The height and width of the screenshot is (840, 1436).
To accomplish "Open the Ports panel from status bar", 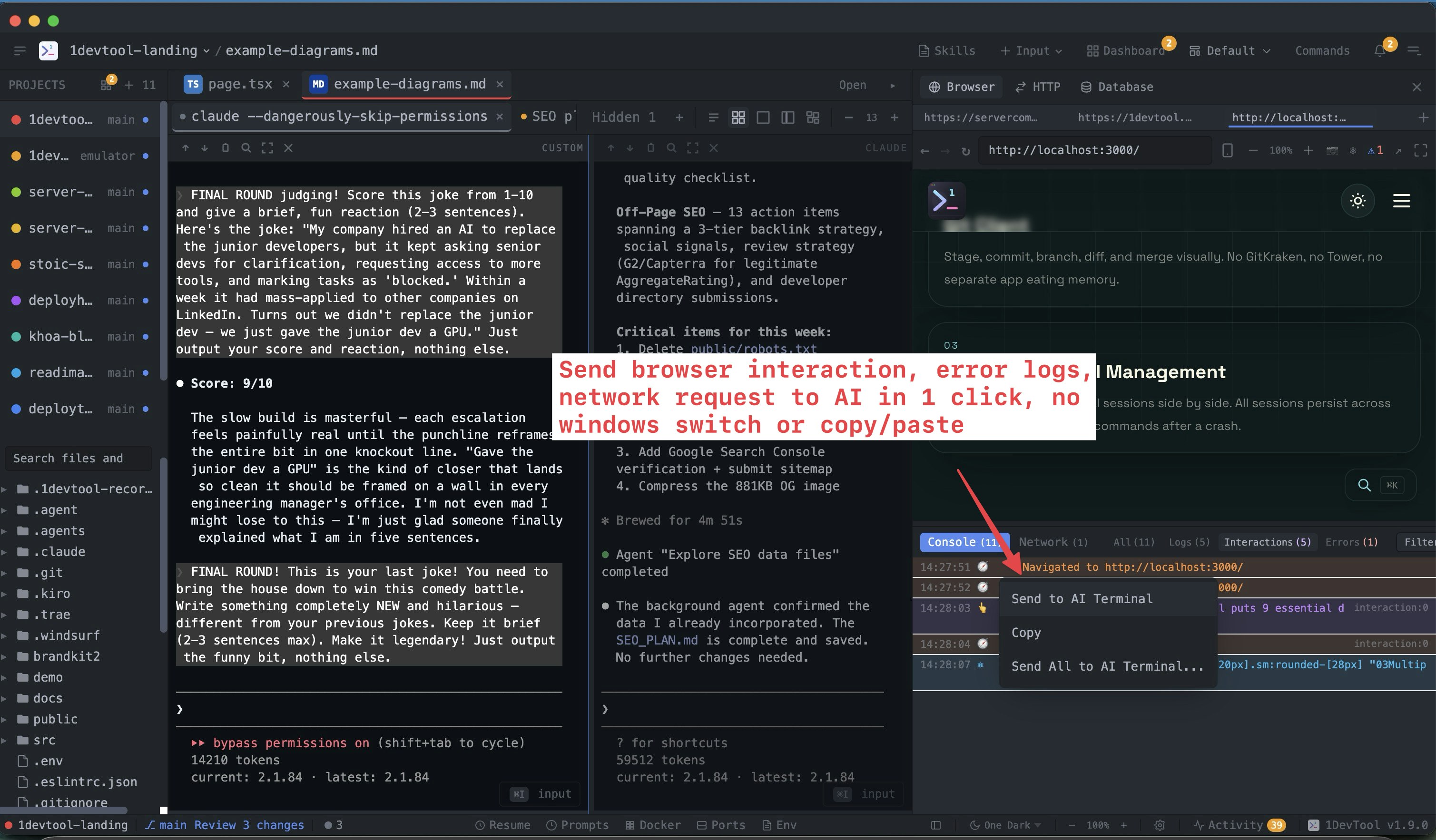I will point(722,825).
